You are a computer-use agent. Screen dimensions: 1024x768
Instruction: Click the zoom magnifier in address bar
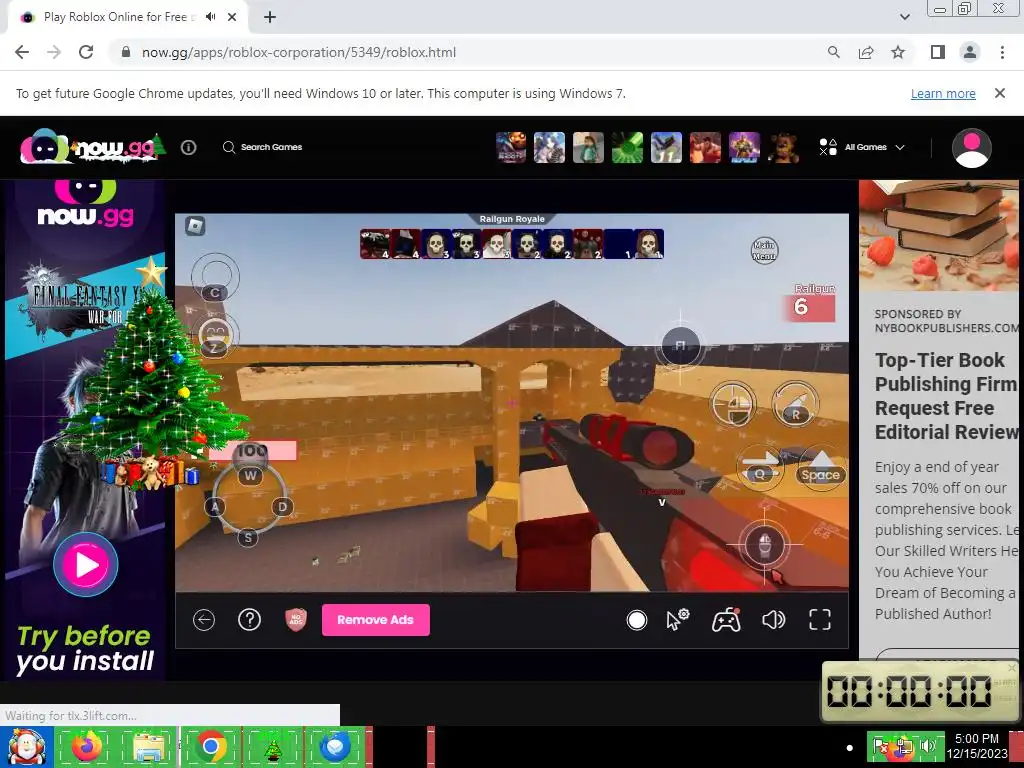click(833, 52)
